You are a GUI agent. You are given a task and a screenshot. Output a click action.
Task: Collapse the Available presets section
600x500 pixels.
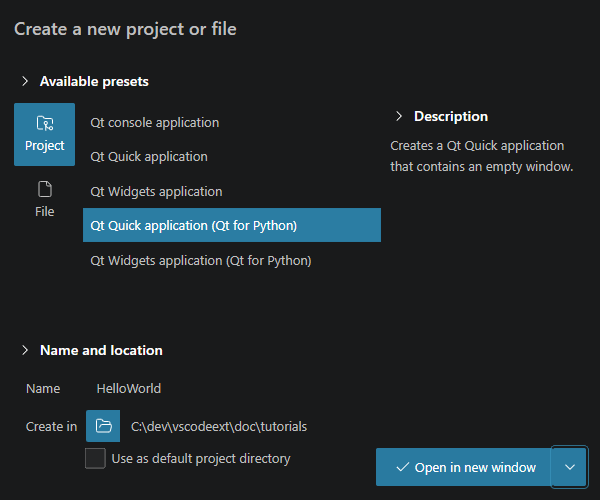click(25, 81)
